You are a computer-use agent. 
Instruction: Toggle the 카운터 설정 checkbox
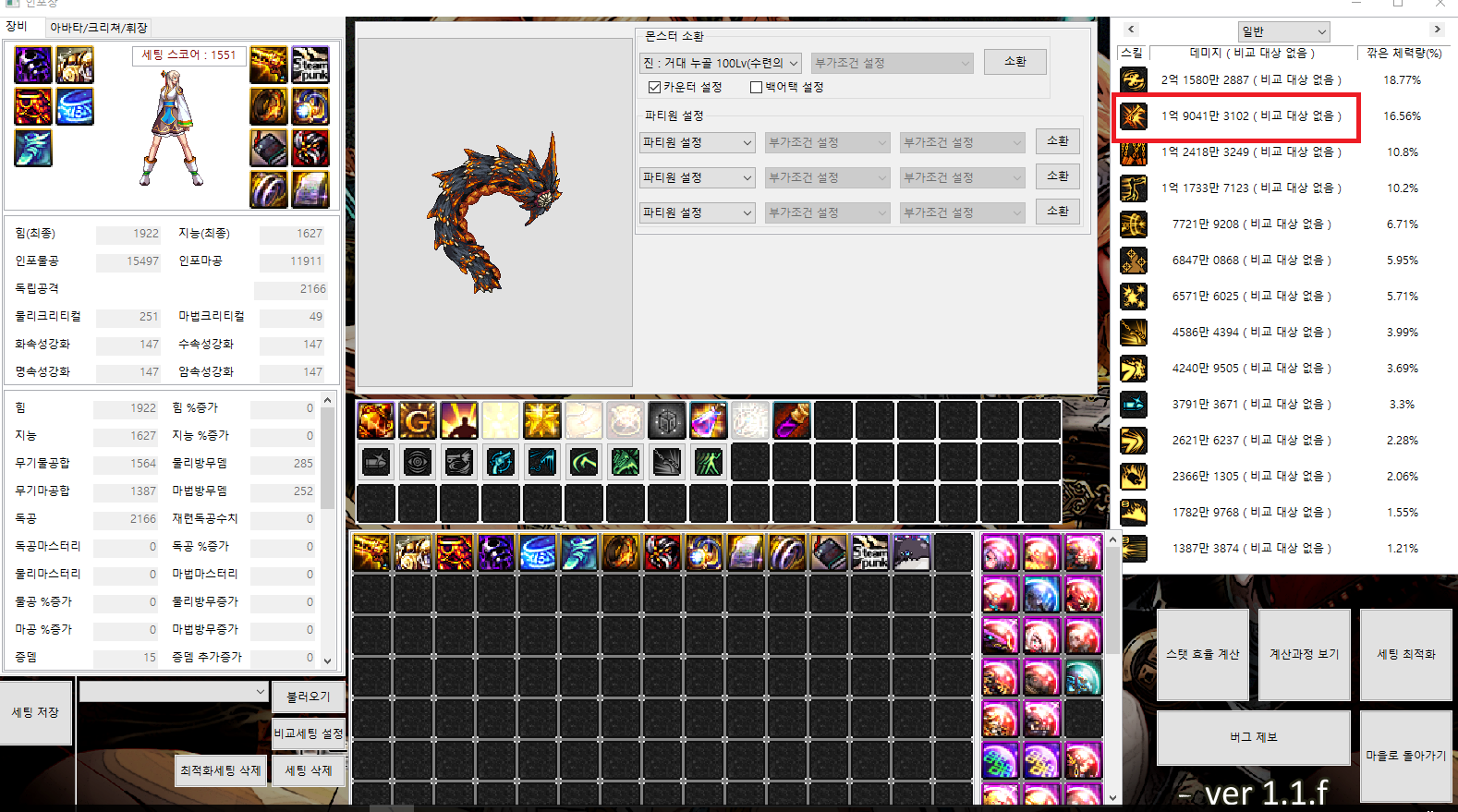(654, 87)
